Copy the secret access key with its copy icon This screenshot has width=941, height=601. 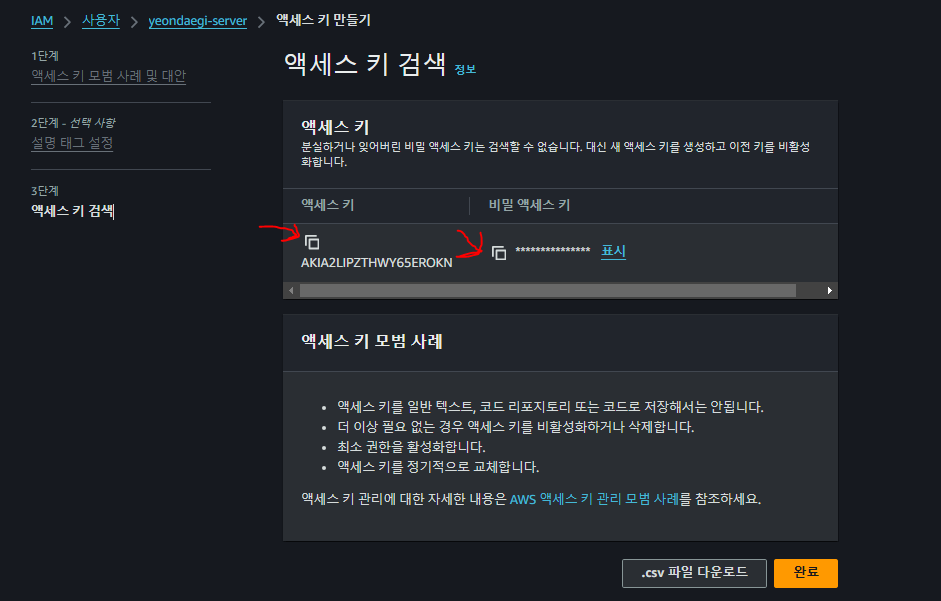click(499, 253)
